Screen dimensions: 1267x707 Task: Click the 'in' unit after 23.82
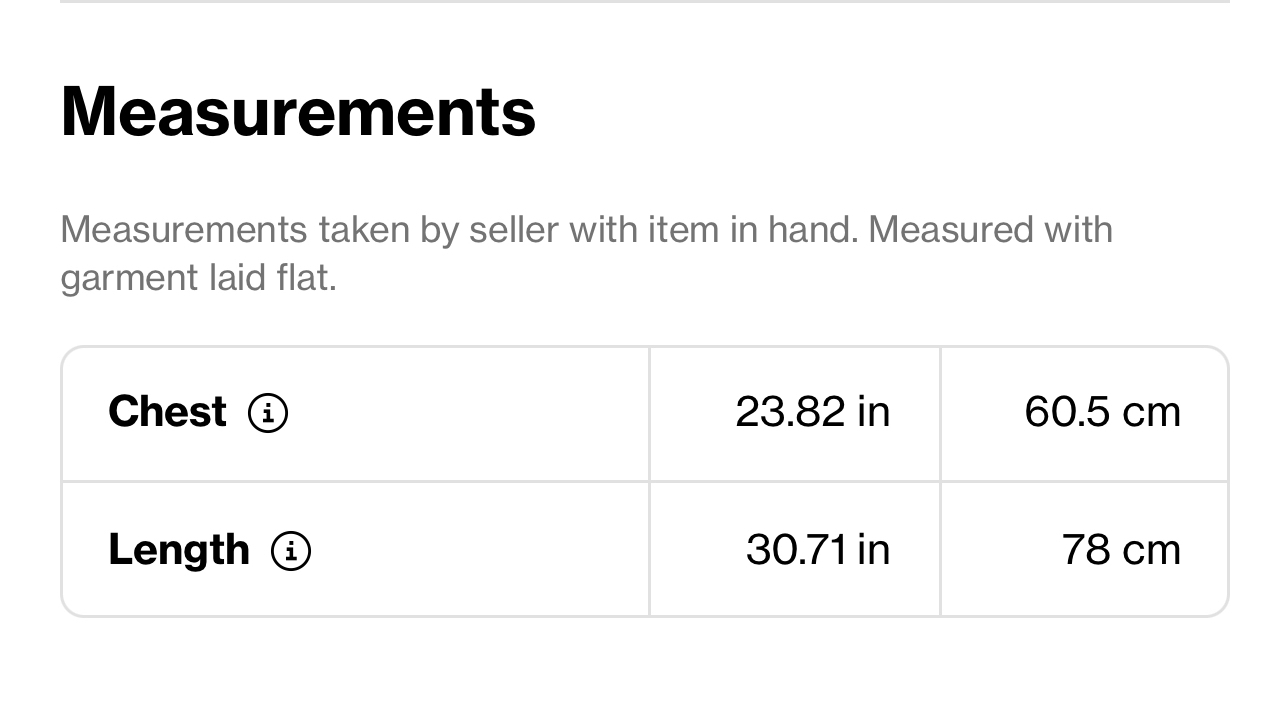point(873,411)
